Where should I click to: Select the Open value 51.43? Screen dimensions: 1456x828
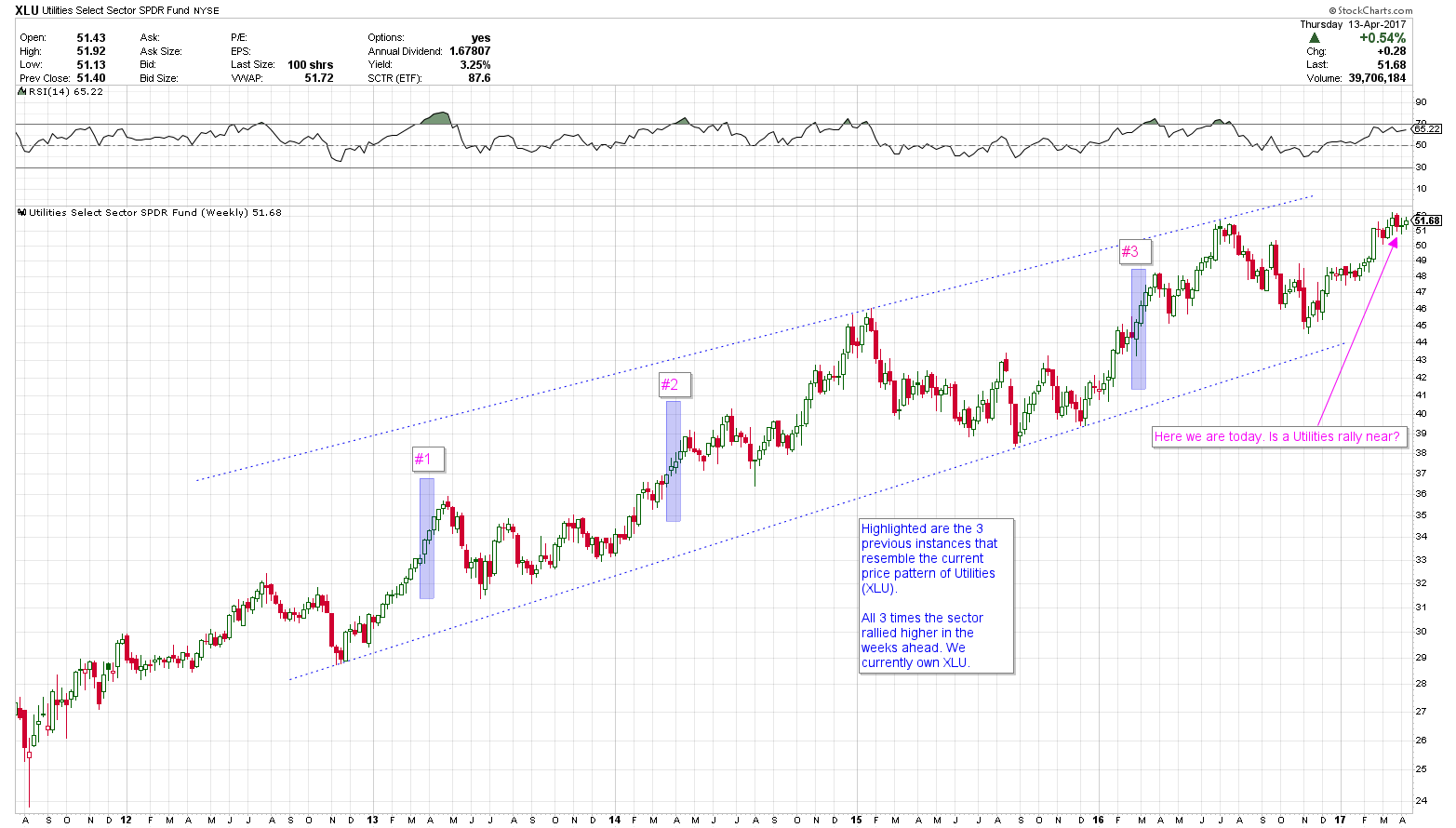[91, 38]
